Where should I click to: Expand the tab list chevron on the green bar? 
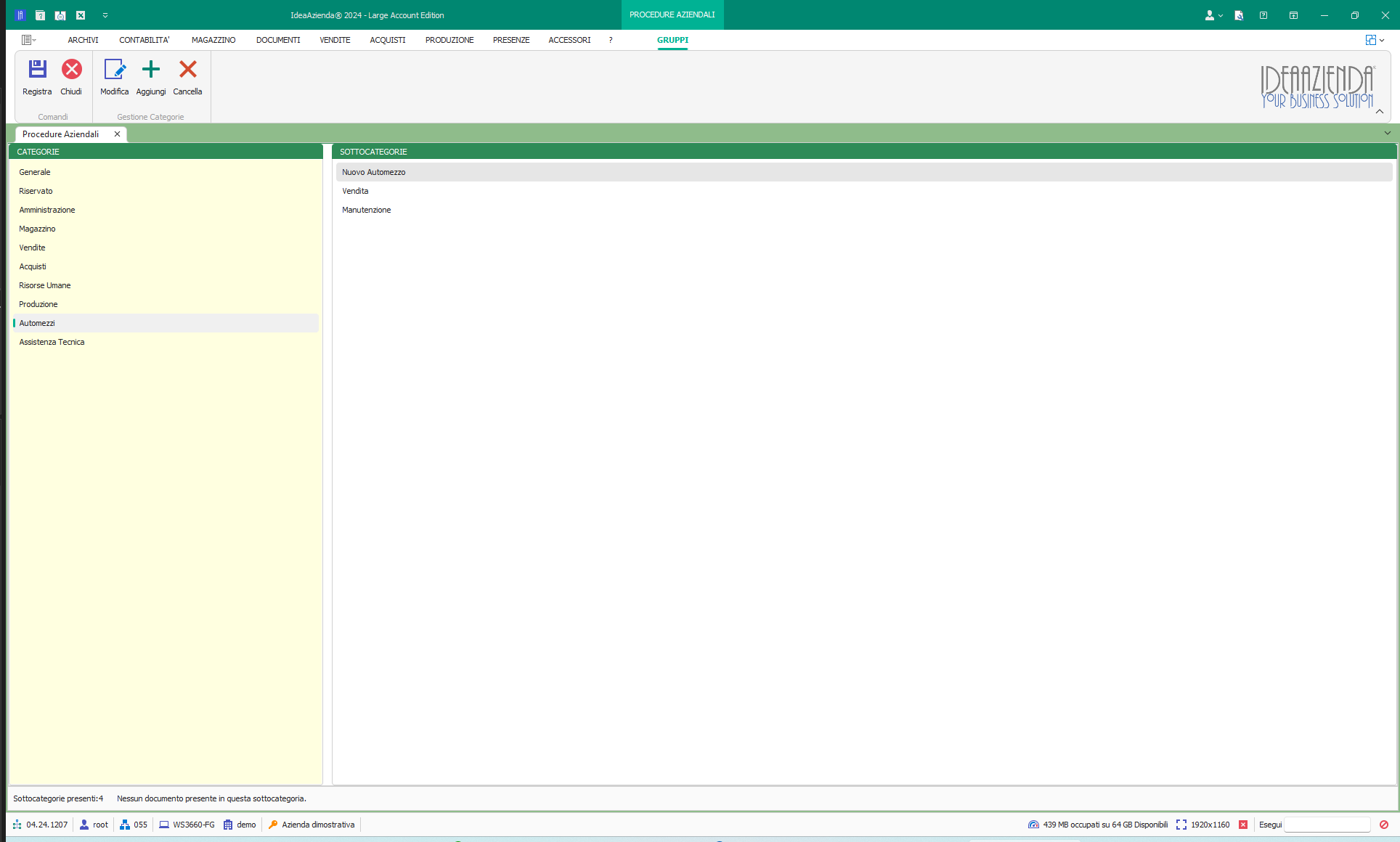click(x=1388, y=133)
